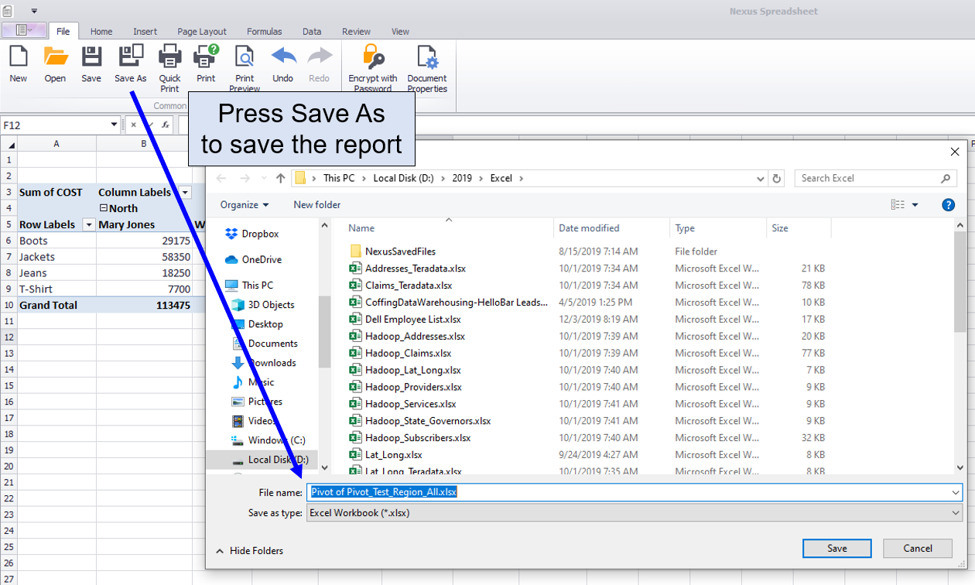This screenshot has width=975, height=585.
Task: Open the Column Labels filter dropdown
Action: [x=185, y=192]
